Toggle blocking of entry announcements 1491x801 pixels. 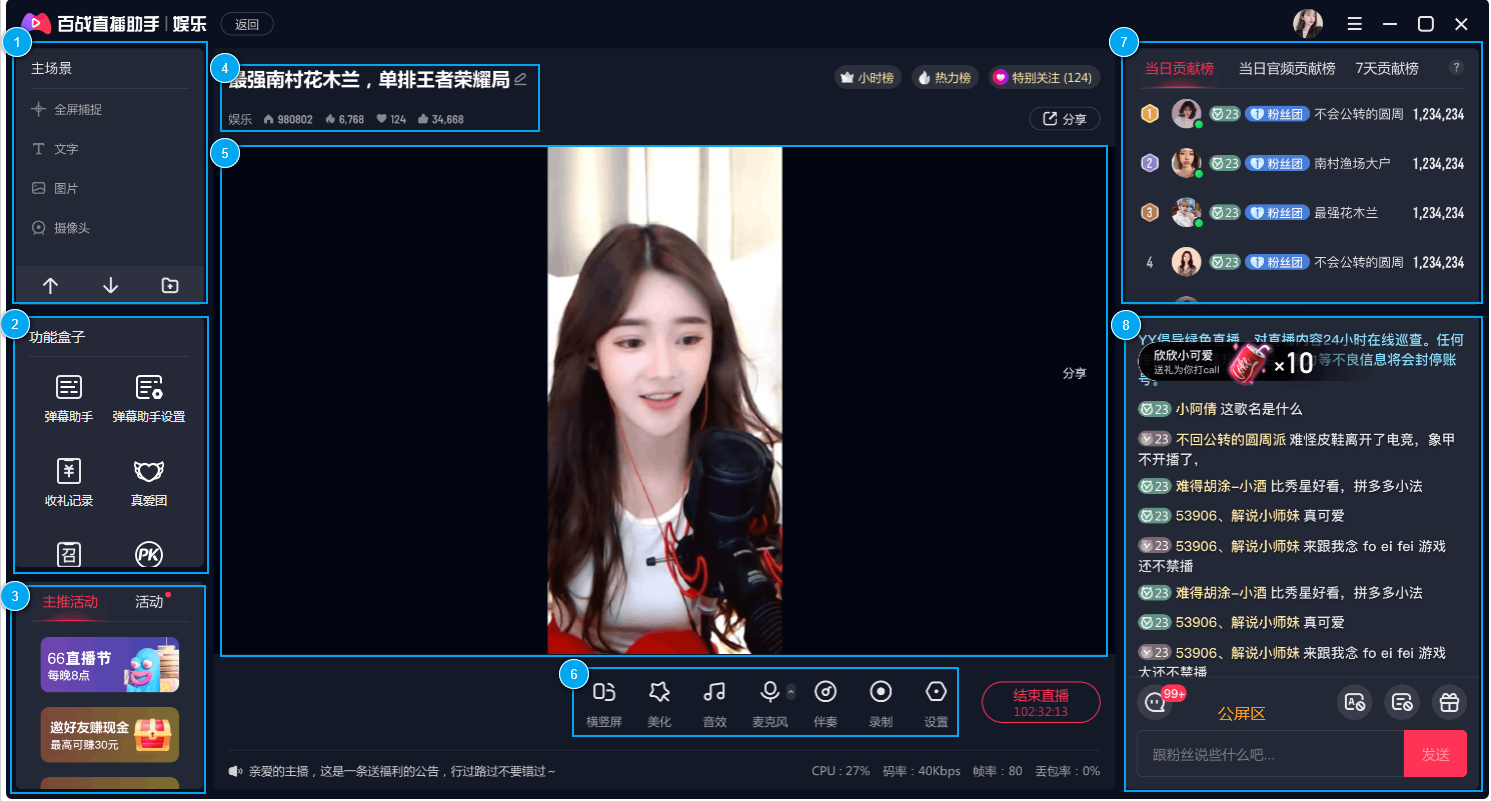click(x=1401, y=703)
